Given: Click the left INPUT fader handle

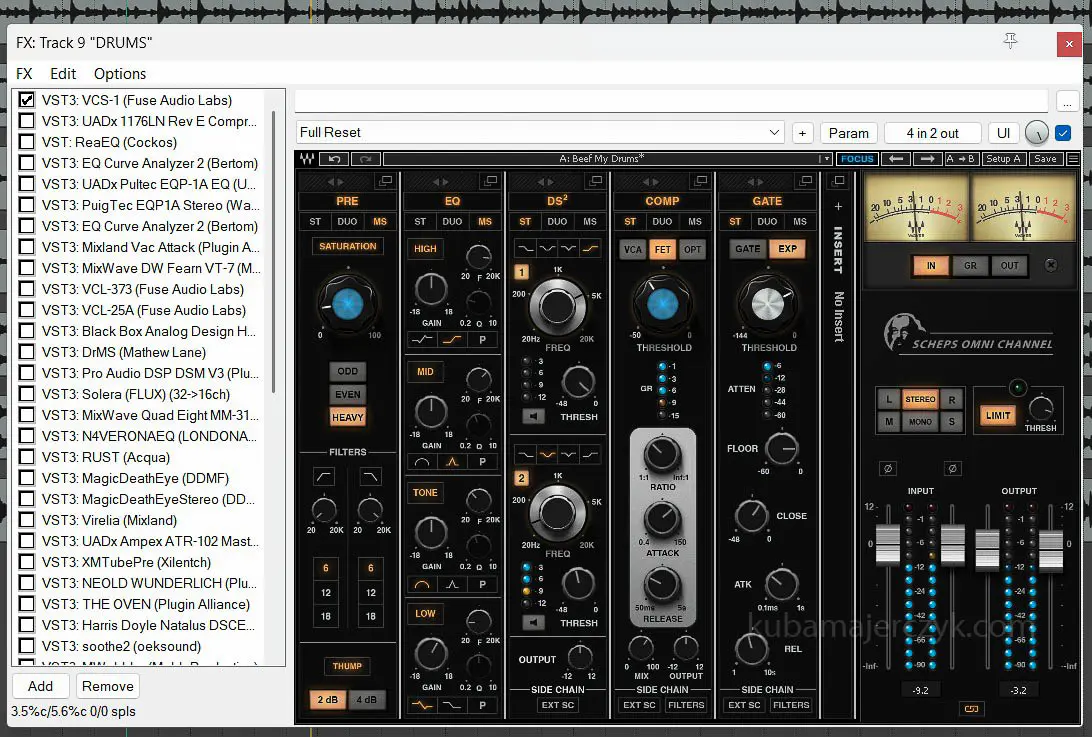Looking at the screenshot, I should click(887, 543).
